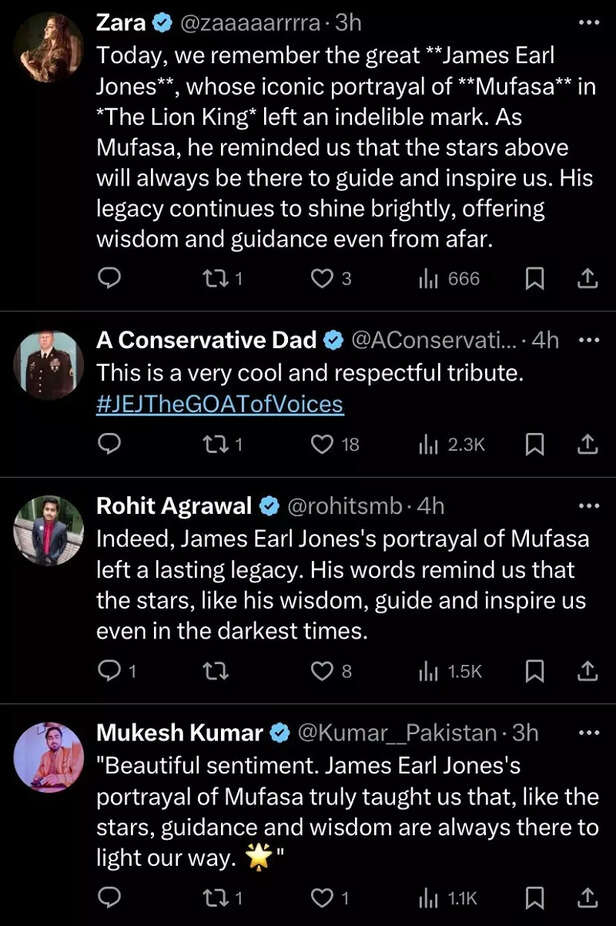The width and height of the screenshot is (616, 926).
Task: Open the reply icon on Mukesh Kumar's tweet
Action: point(109,898)
